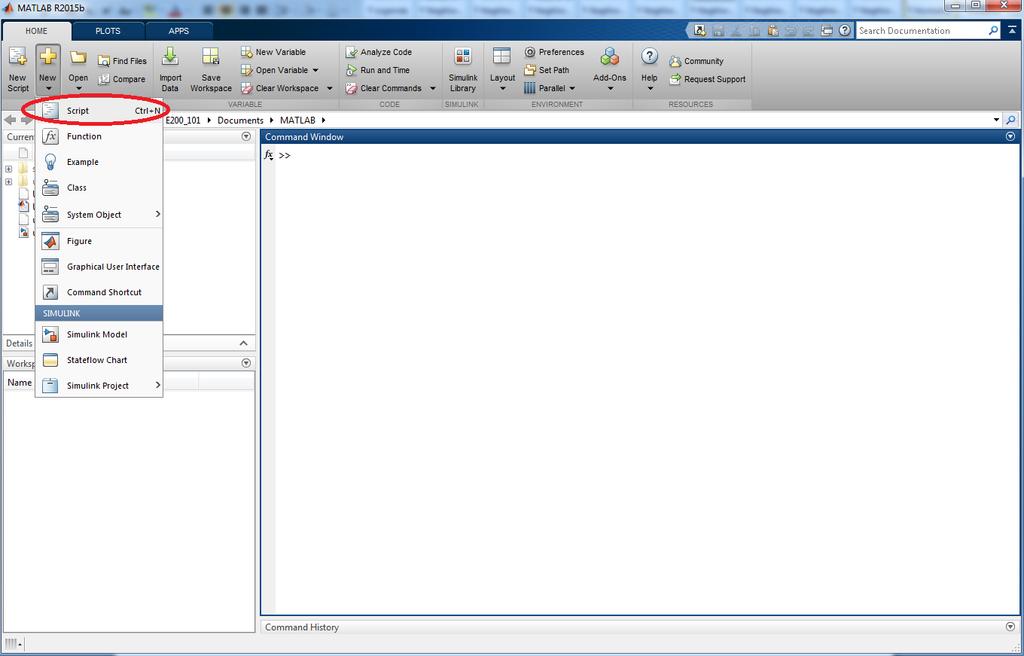Choose Simulink Model entry
This screenshot has height=656, width=1024.
99,335
